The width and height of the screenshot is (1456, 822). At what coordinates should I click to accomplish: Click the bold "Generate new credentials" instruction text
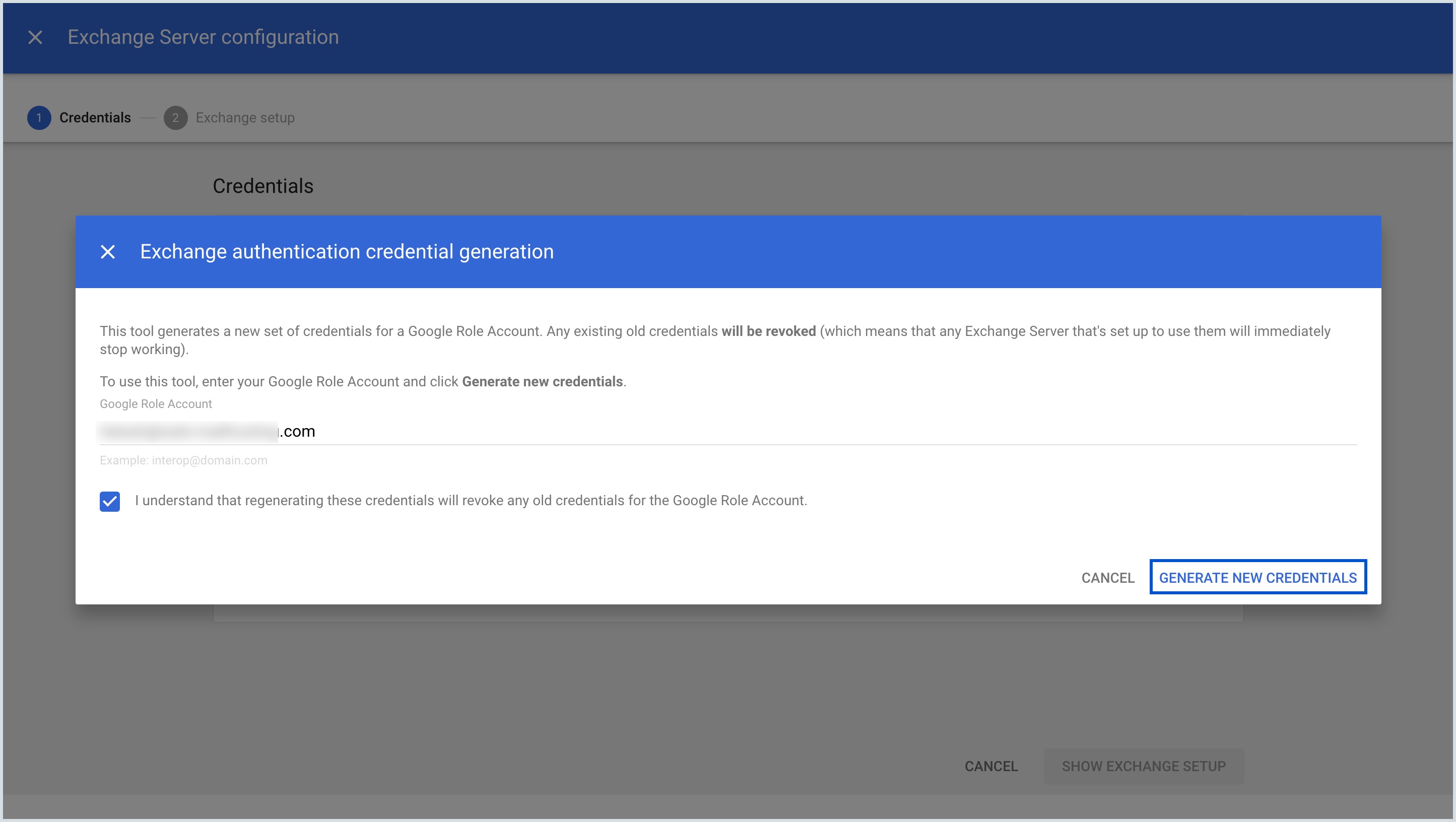[x=542, y=381]
